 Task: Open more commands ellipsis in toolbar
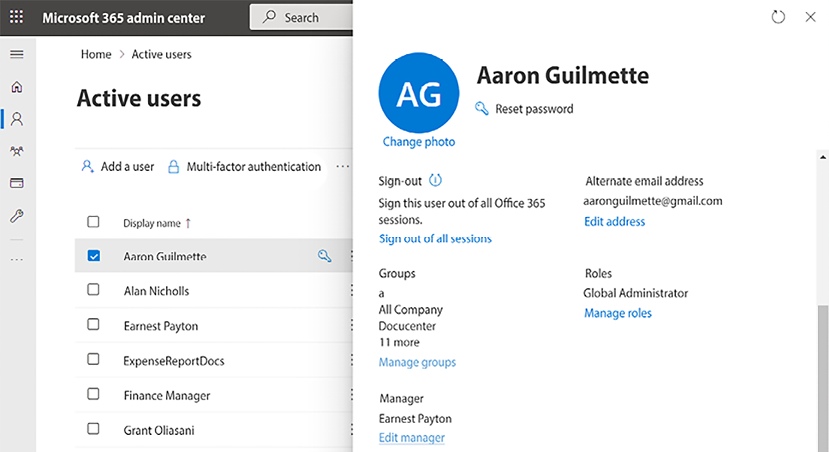[x=343, y=167]
